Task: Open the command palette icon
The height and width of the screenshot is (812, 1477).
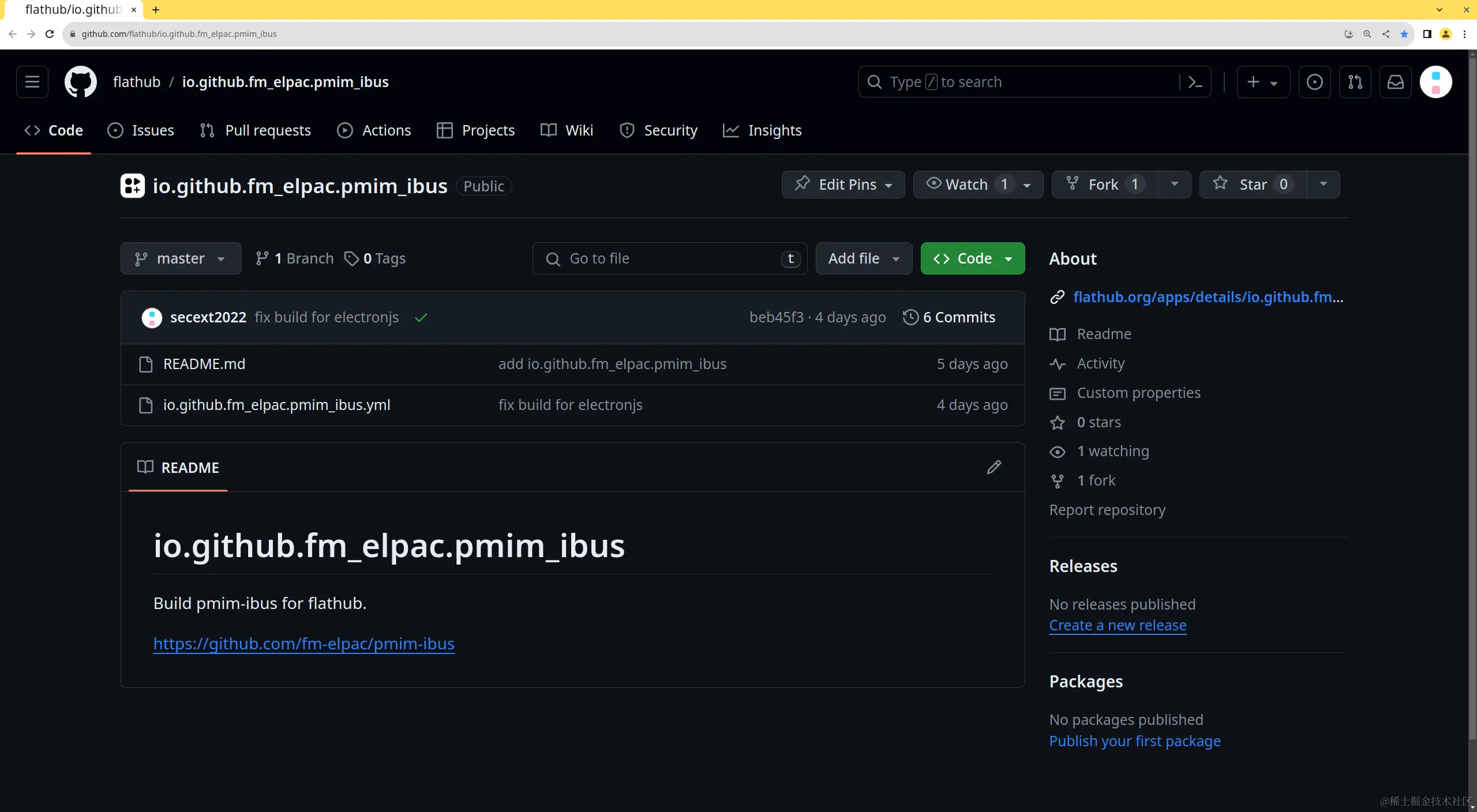Action: [x=1195, y=82]
